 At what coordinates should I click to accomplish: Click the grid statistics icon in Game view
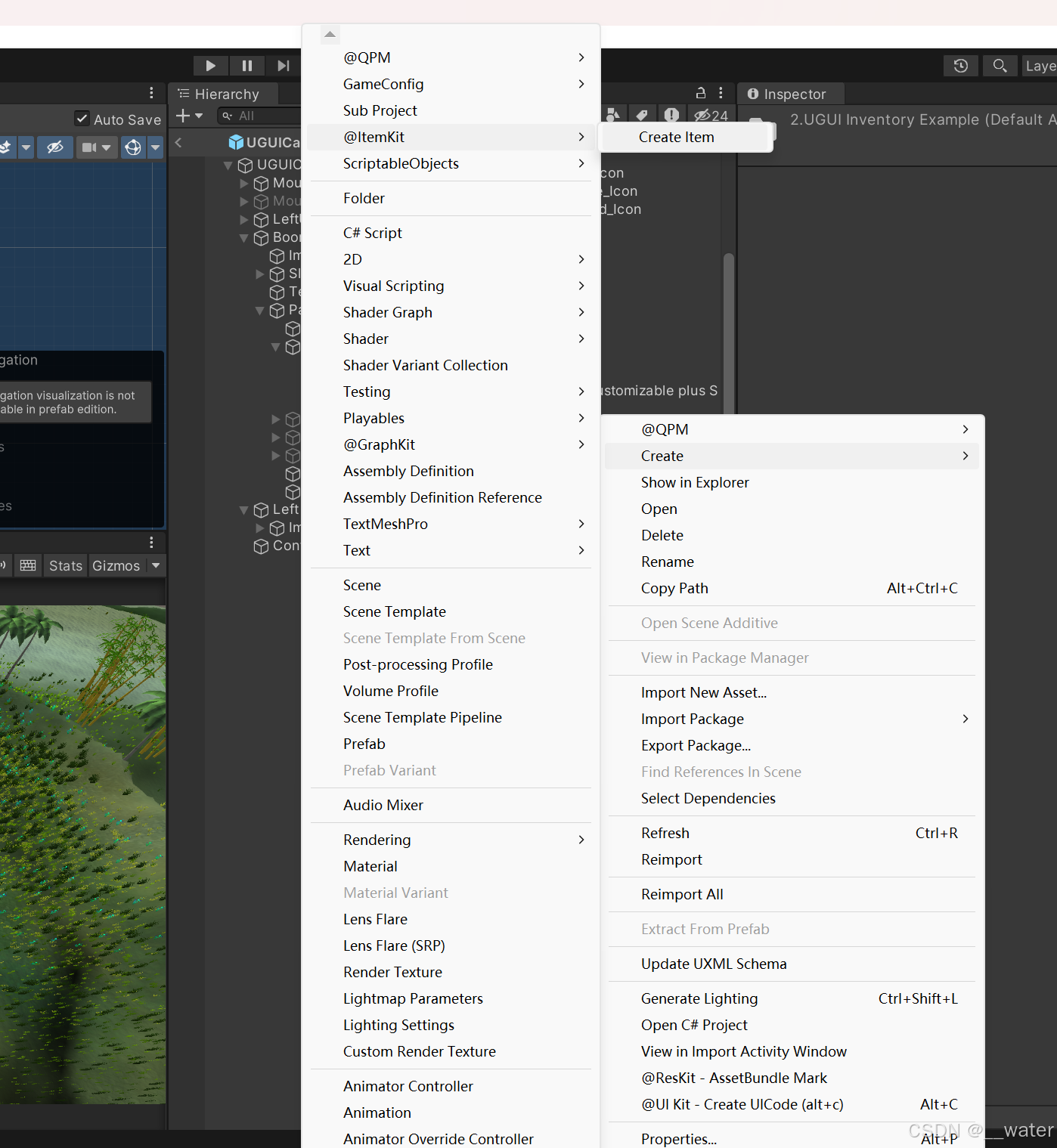28,565
